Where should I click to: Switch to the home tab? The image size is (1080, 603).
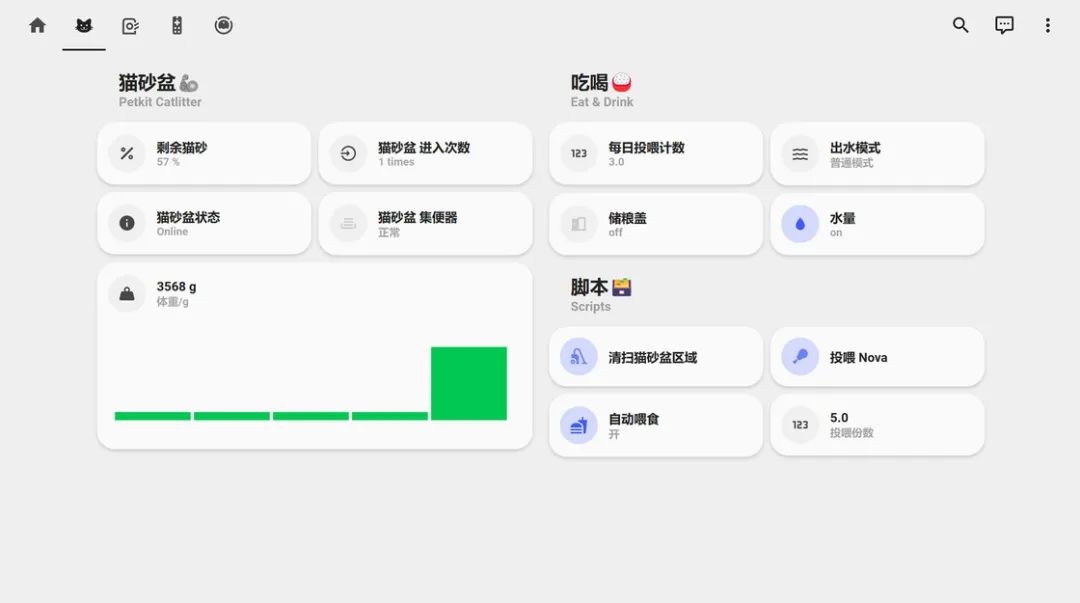[37, 26]
